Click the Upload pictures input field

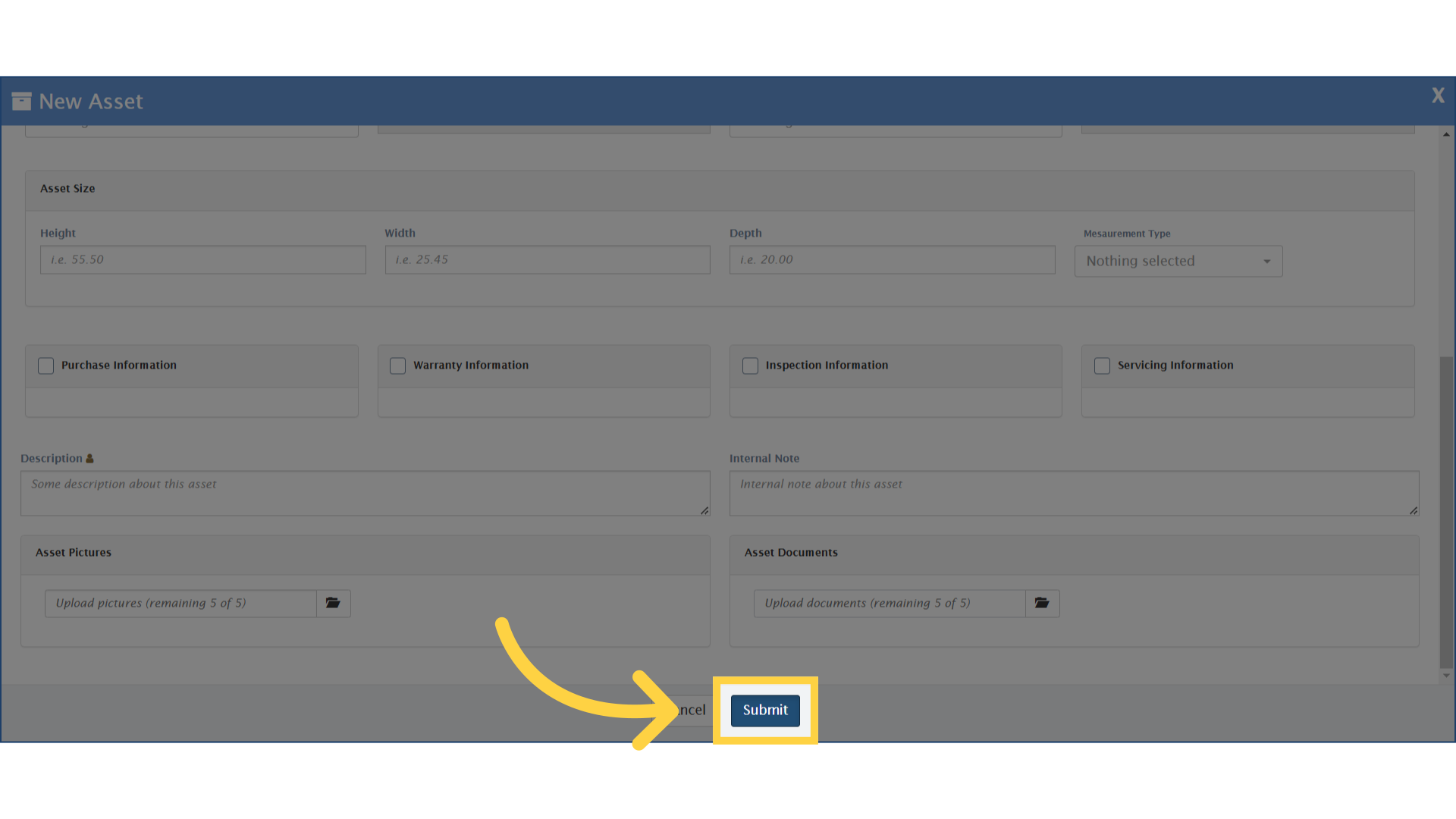180,603
